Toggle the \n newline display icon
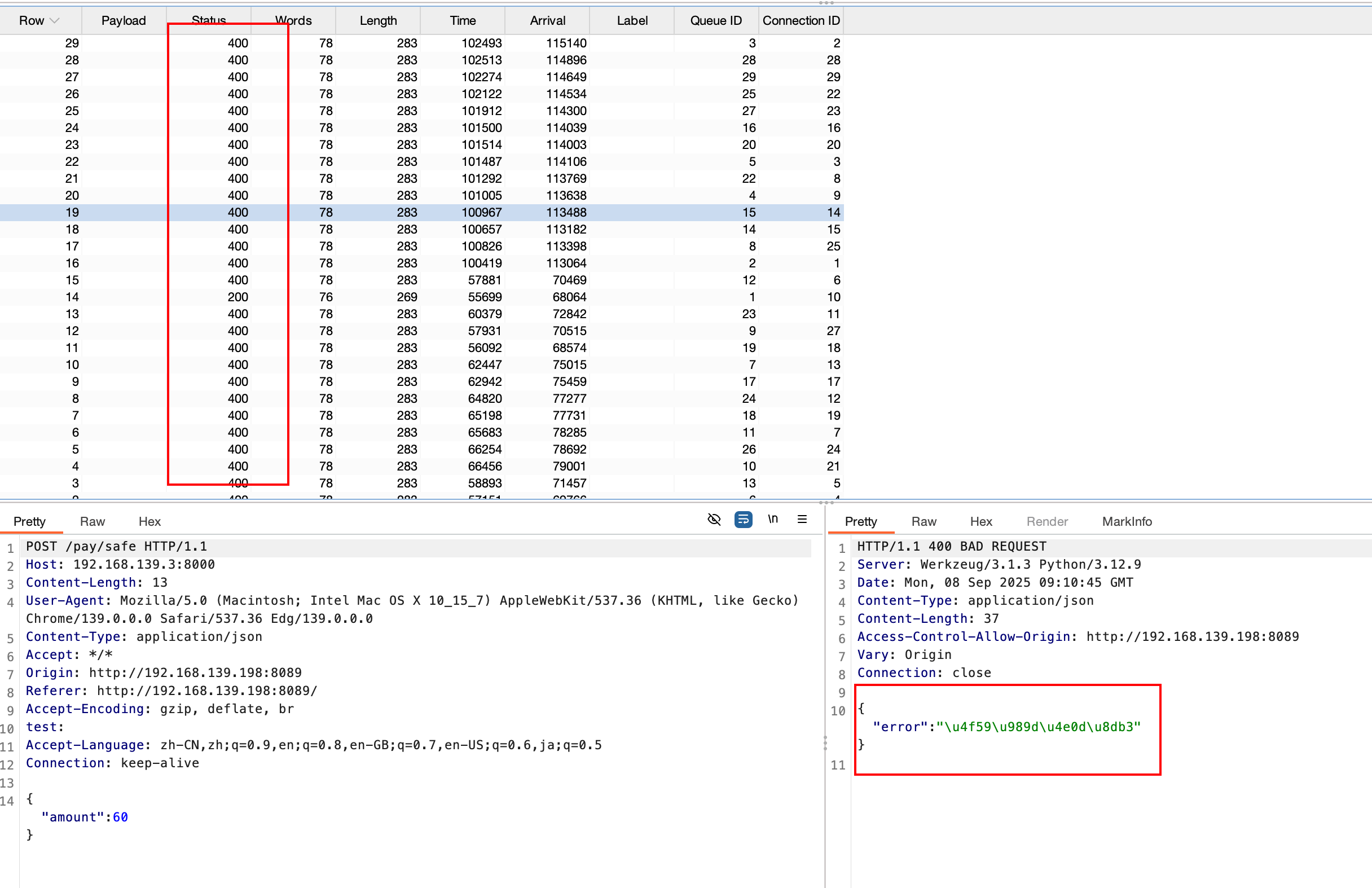The width and height of the screenshot is (1372, 888). click(772, 519)
